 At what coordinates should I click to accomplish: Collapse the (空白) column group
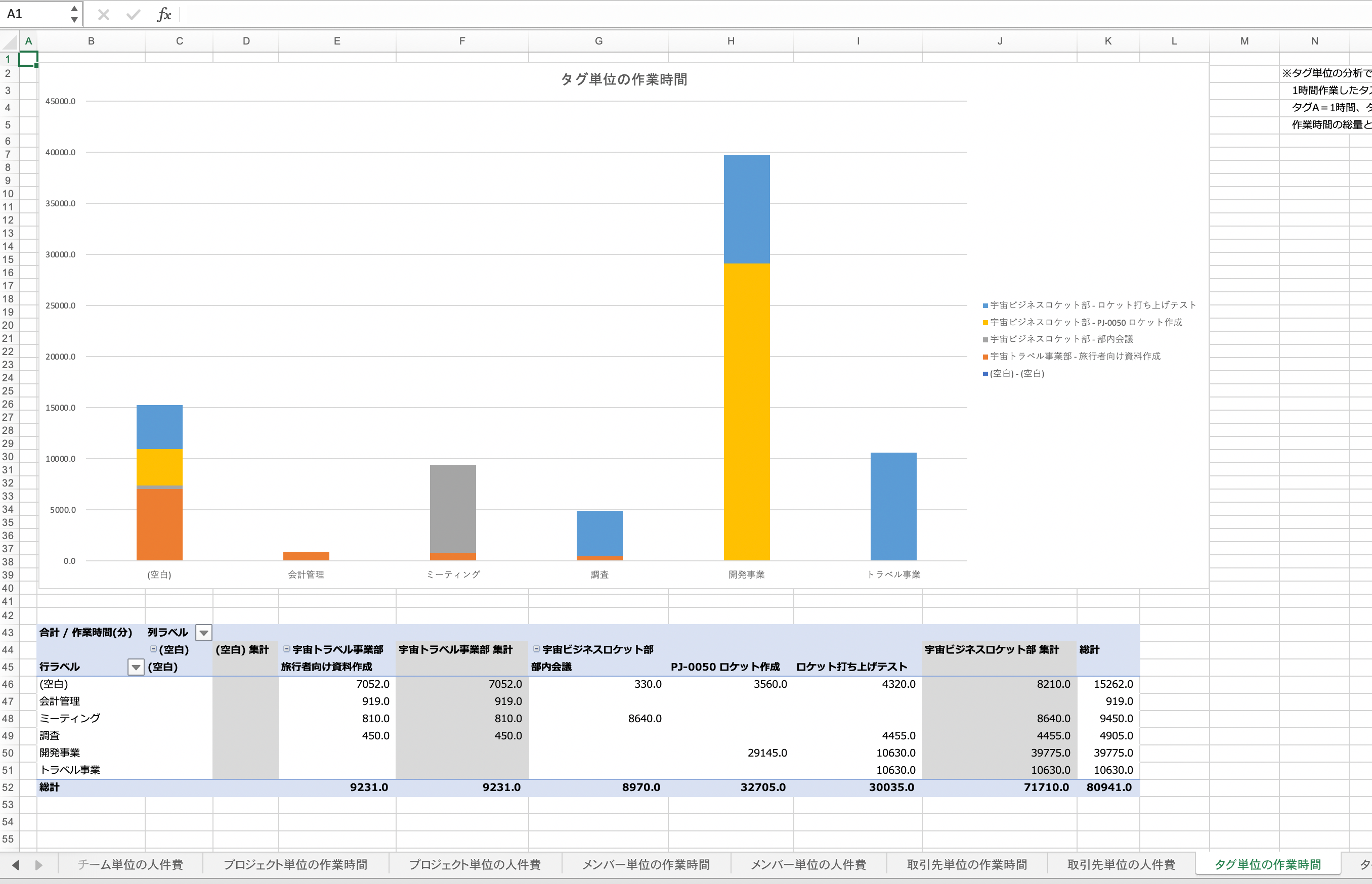tap(153, 649)
